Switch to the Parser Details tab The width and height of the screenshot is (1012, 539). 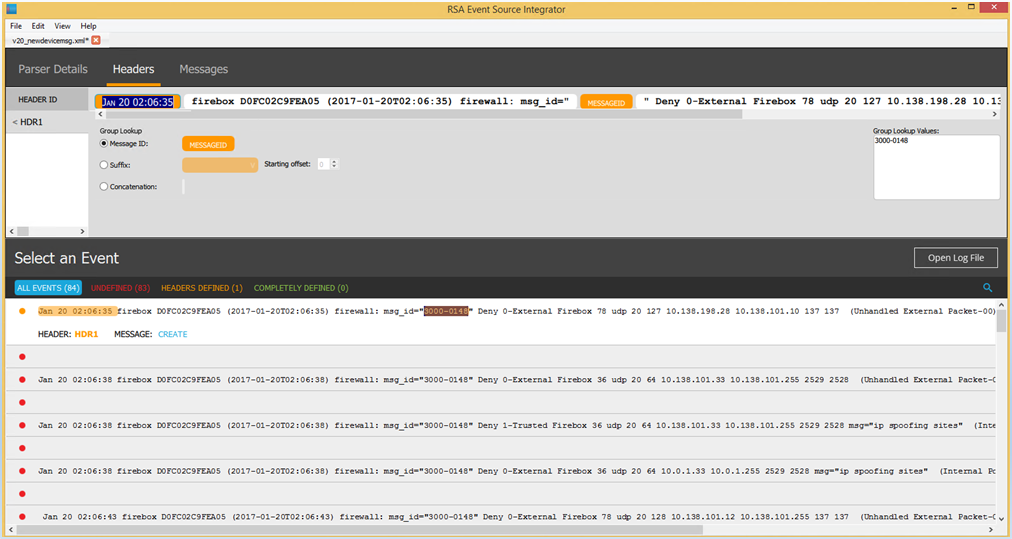pyautogui.click(x=53, y=69)
